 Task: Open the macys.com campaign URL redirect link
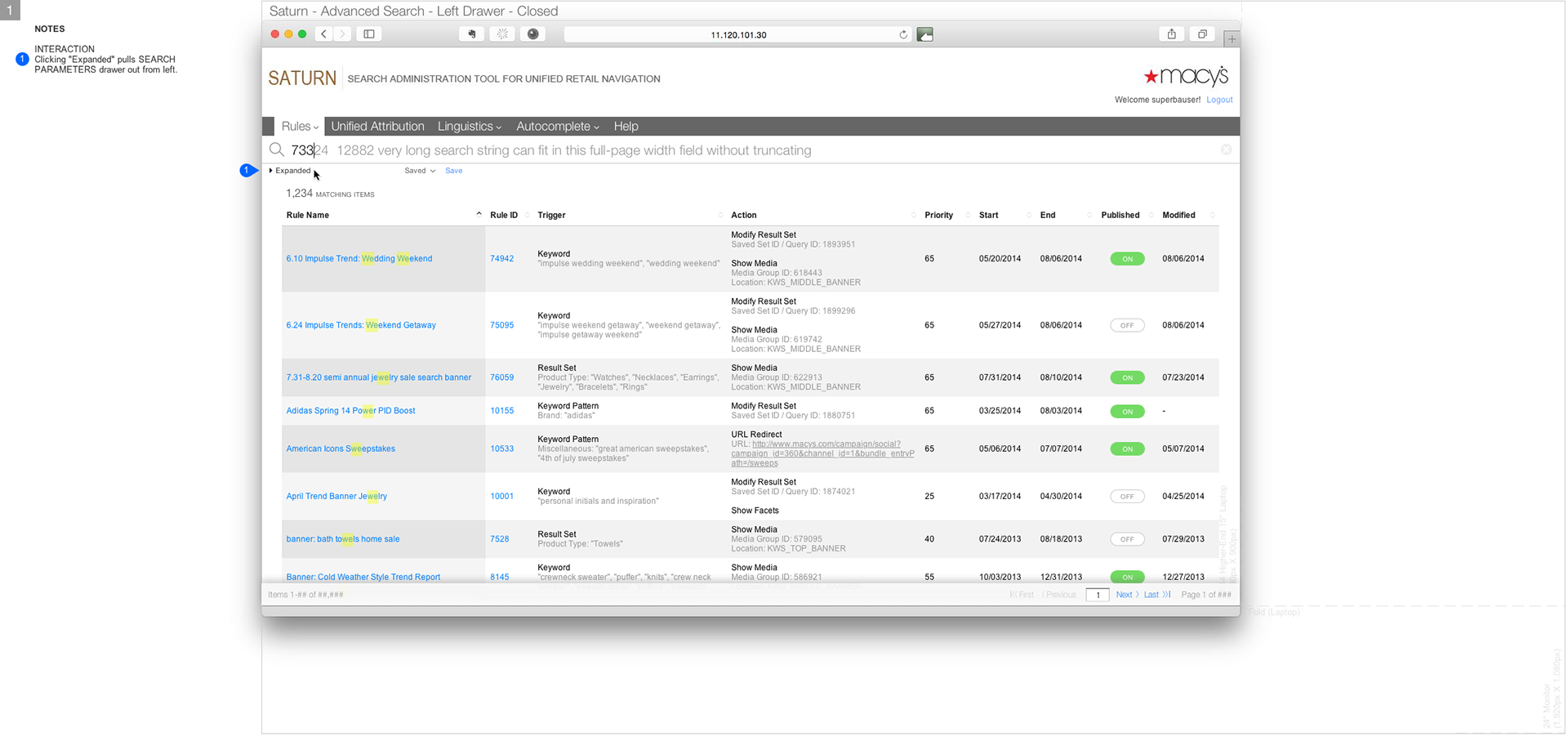[822, 453]
